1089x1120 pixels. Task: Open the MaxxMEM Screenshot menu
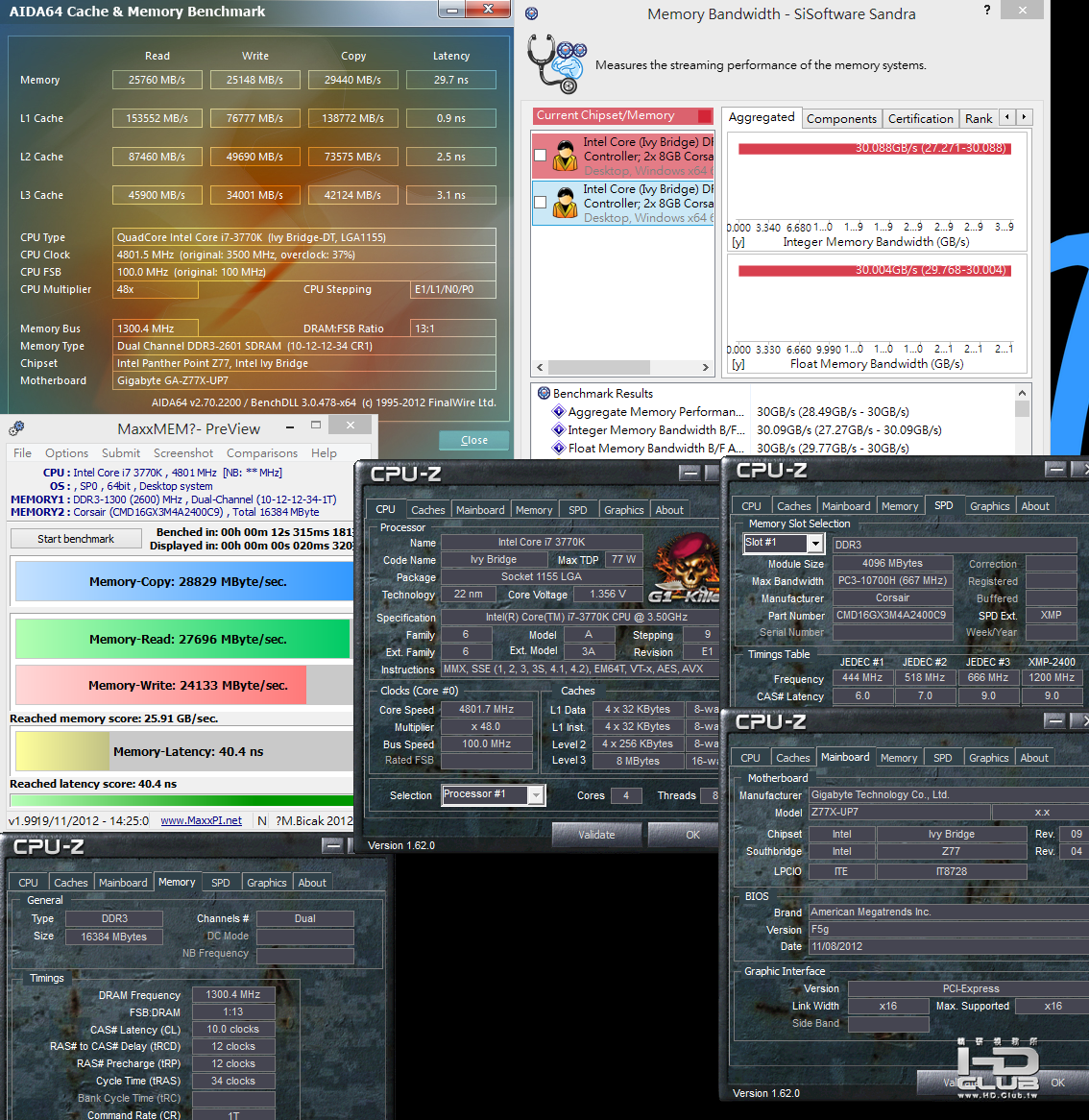tap(183, 452)
